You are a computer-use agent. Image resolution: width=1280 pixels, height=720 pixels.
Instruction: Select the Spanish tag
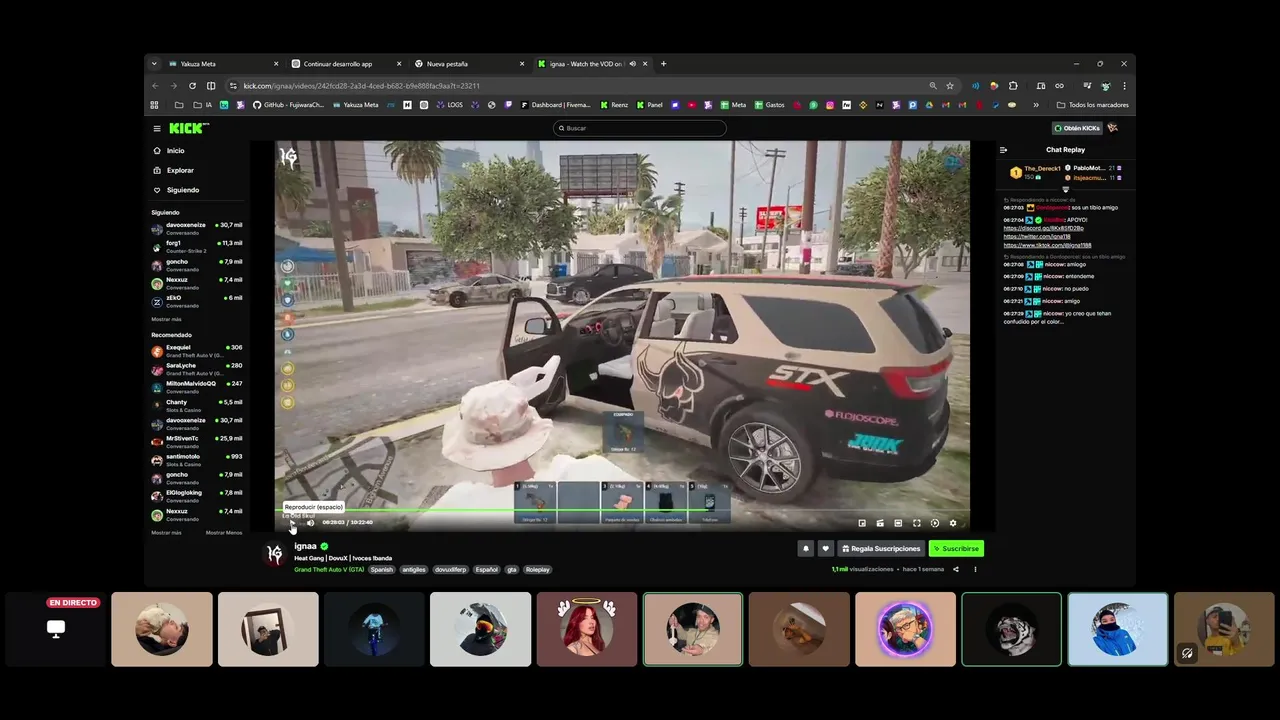(x=382, y=569)
